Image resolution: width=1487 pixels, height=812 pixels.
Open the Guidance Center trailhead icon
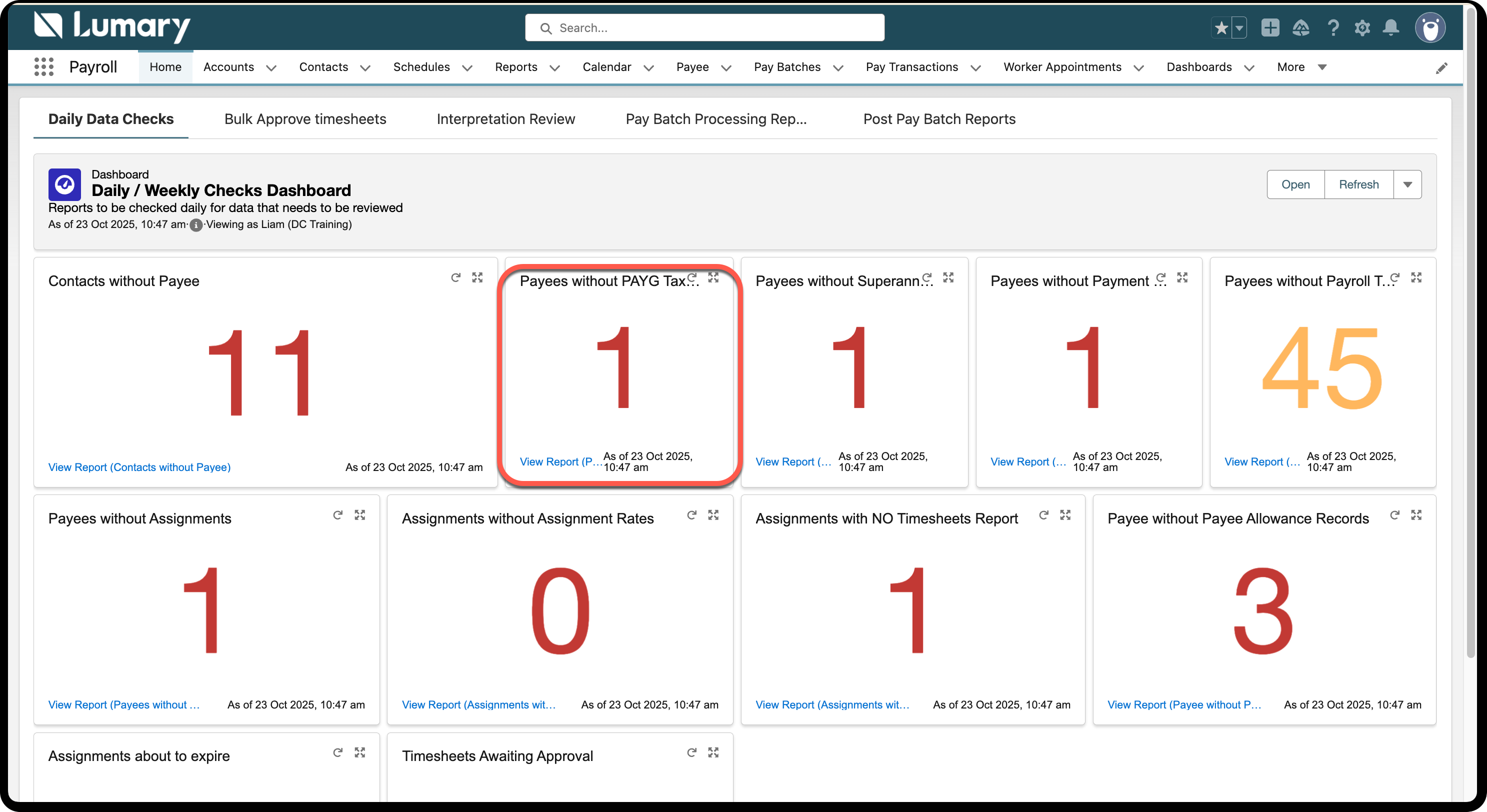pyautogui.click(x=1301, y=27)
